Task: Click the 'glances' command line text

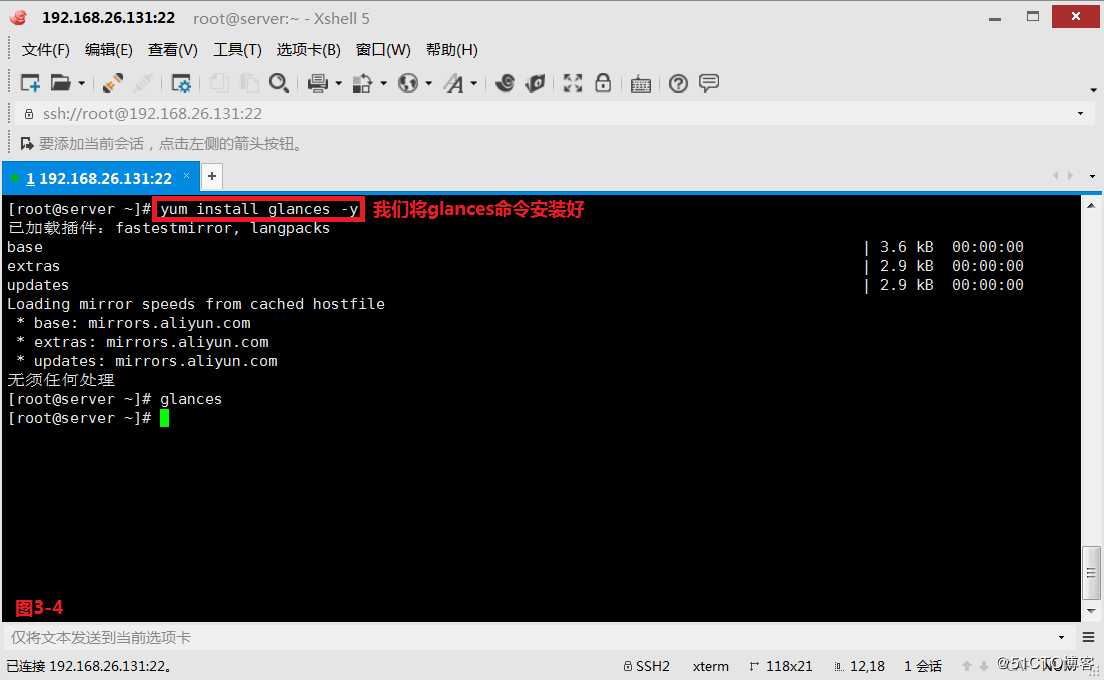Action: [x=191, y=399]
